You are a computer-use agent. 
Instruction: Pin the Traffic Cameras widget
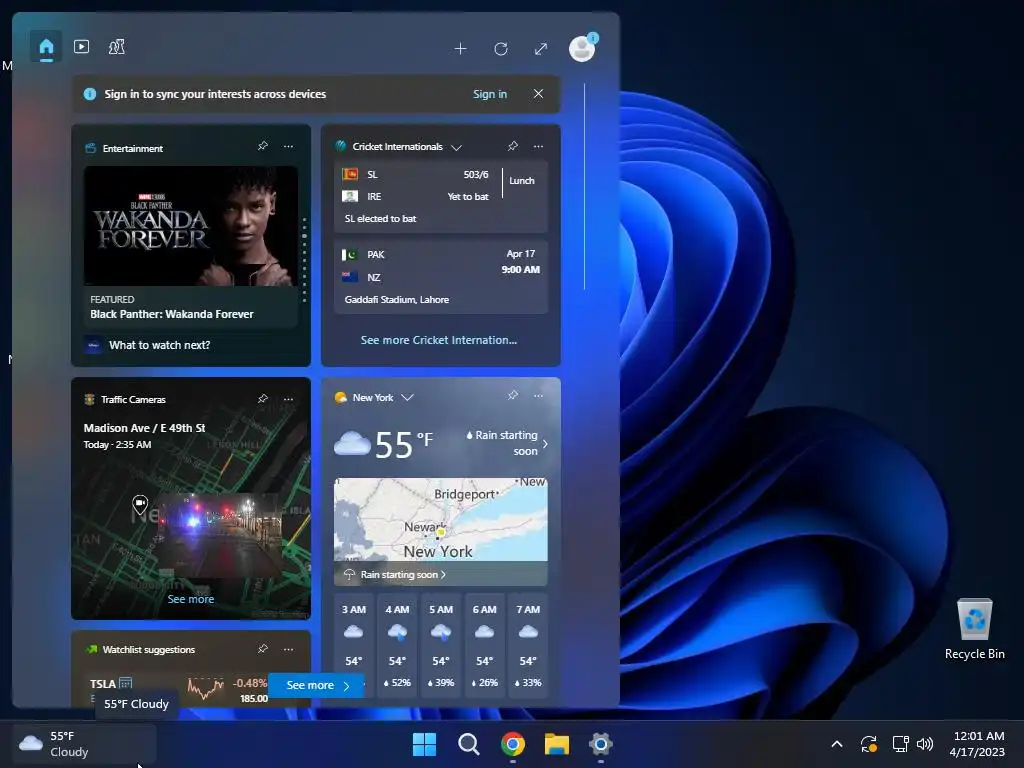click(263, 398)
